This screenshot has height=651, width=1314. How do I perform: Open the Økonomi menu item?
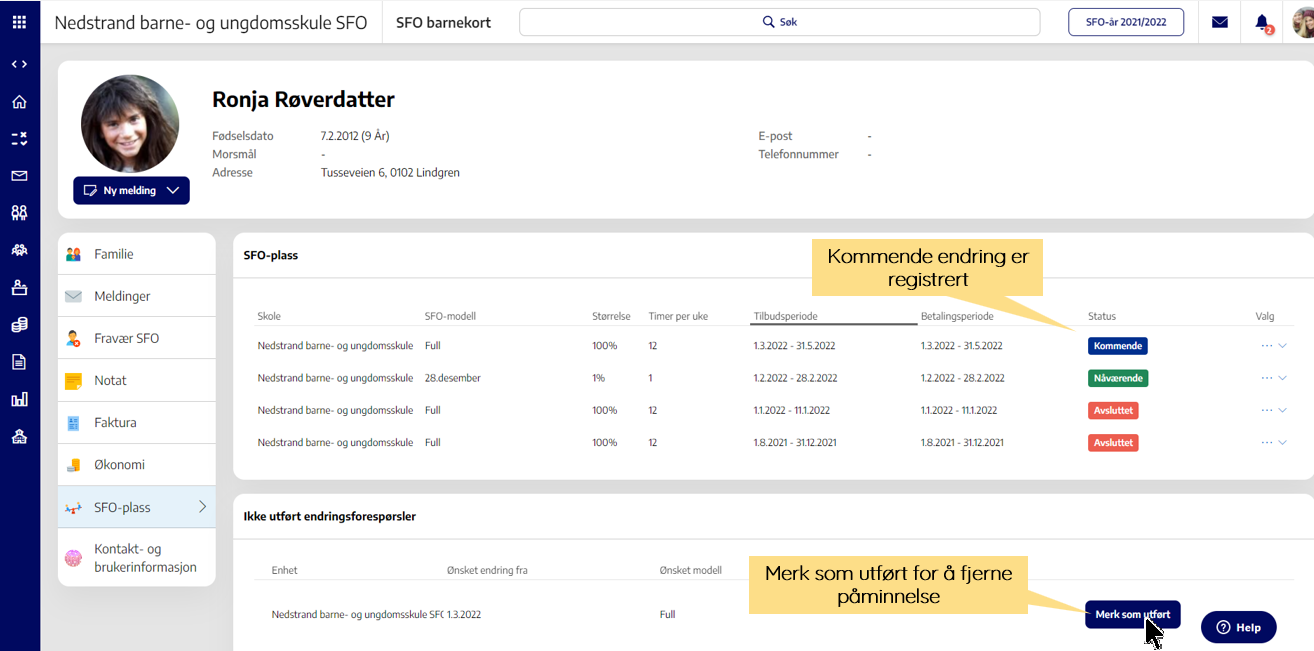(x=137, y=464)
